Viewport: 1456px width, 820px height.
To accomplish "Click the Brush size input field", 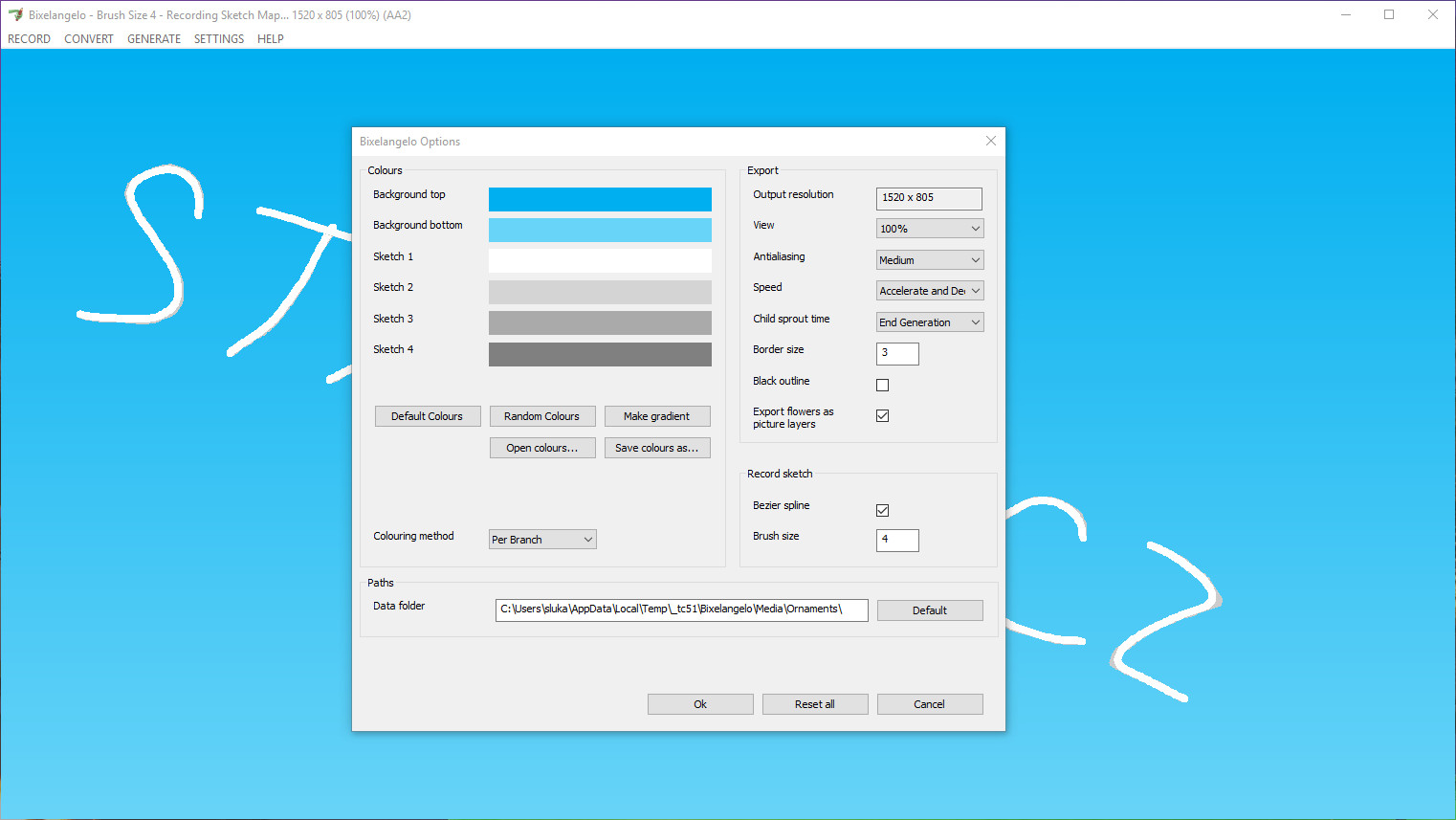I will click(897, 540).
